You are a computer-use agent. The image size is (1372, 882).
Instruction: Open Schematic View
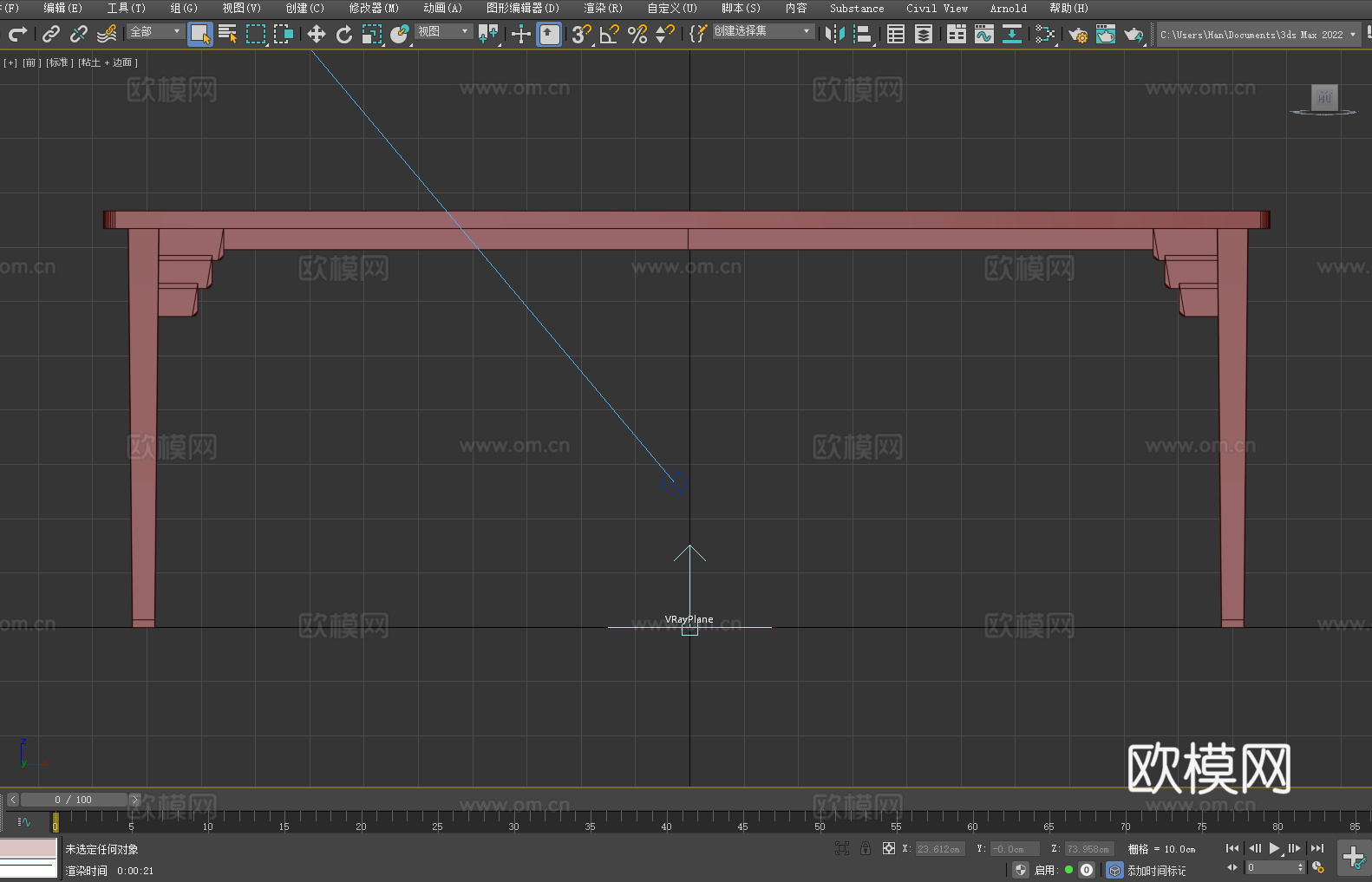point(1045,34)
